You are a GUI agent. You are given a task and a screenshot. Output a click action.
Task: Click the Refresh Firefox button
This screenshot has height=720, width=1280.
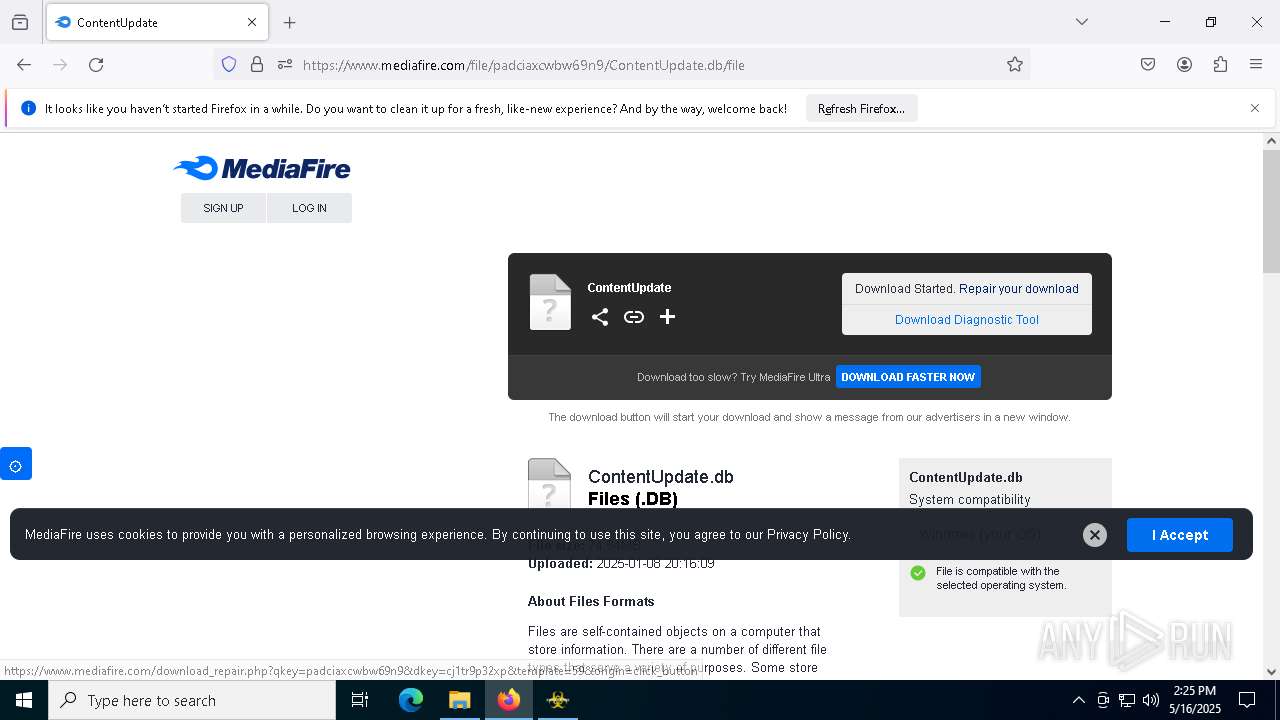[x=861, y=109]
